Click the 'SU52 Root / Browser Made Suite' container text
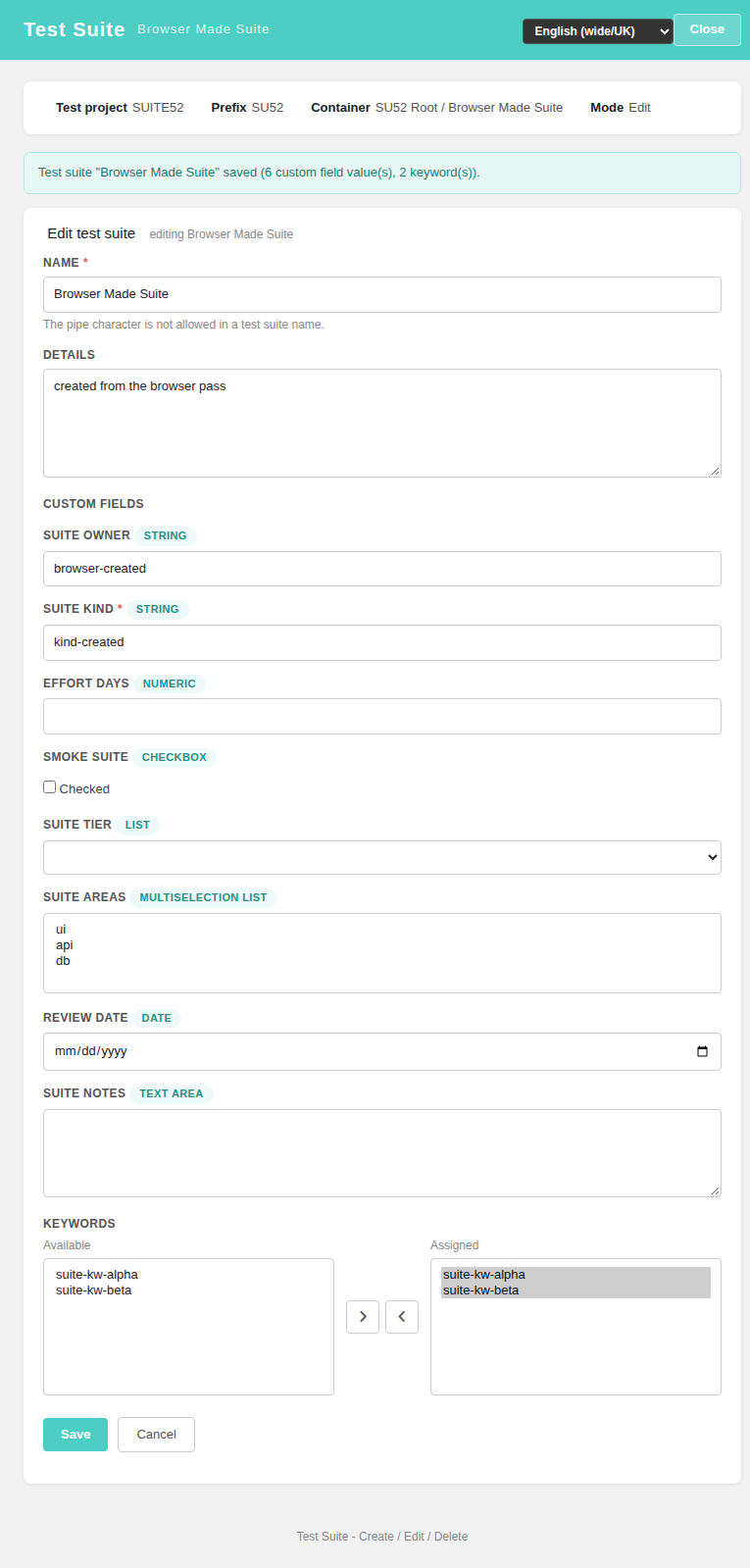Screen dimensions: 750x1568 click(469, 108)
